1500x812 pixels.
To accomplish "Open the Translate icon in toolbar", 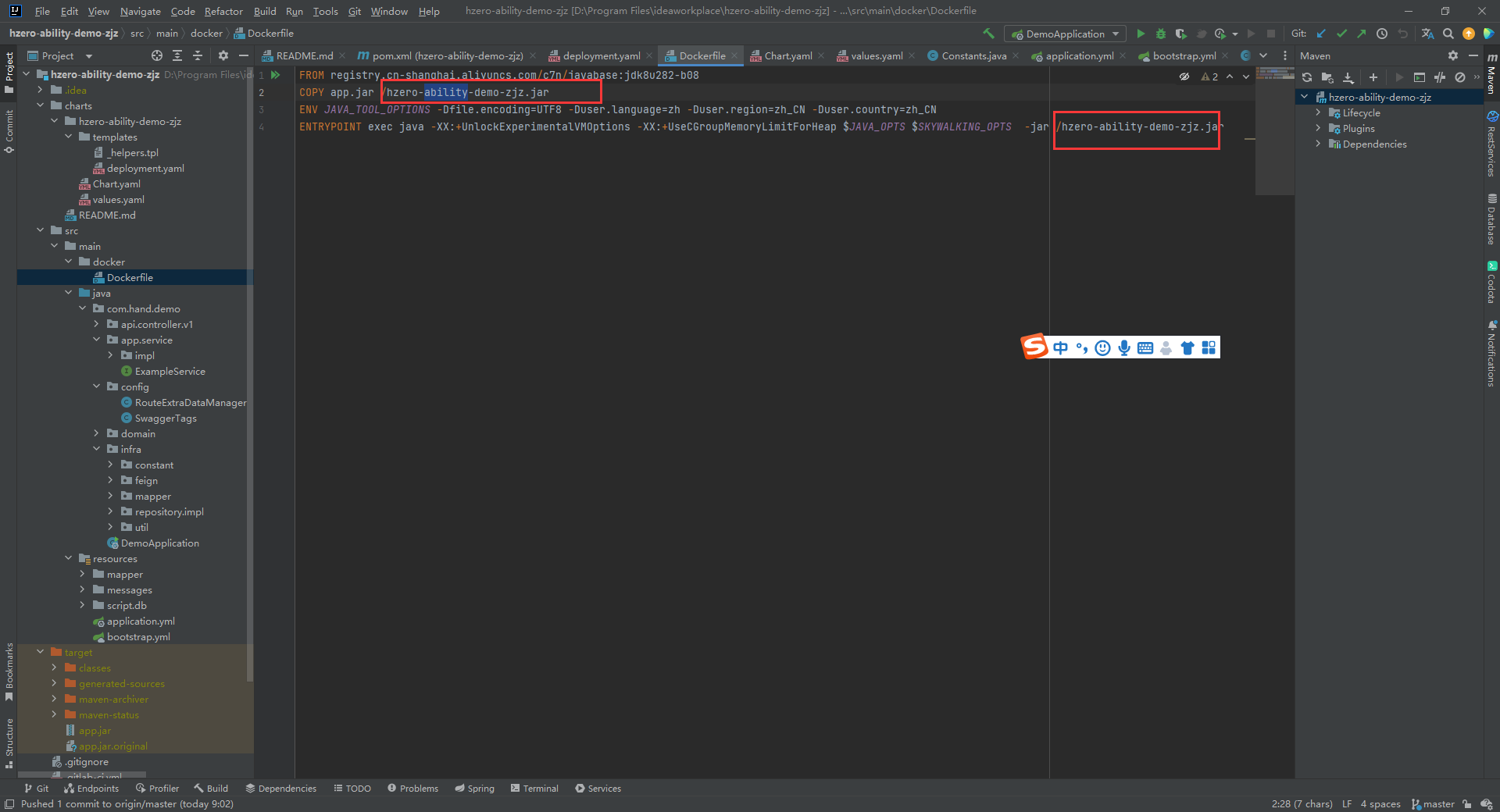I will click(1427, 34).
